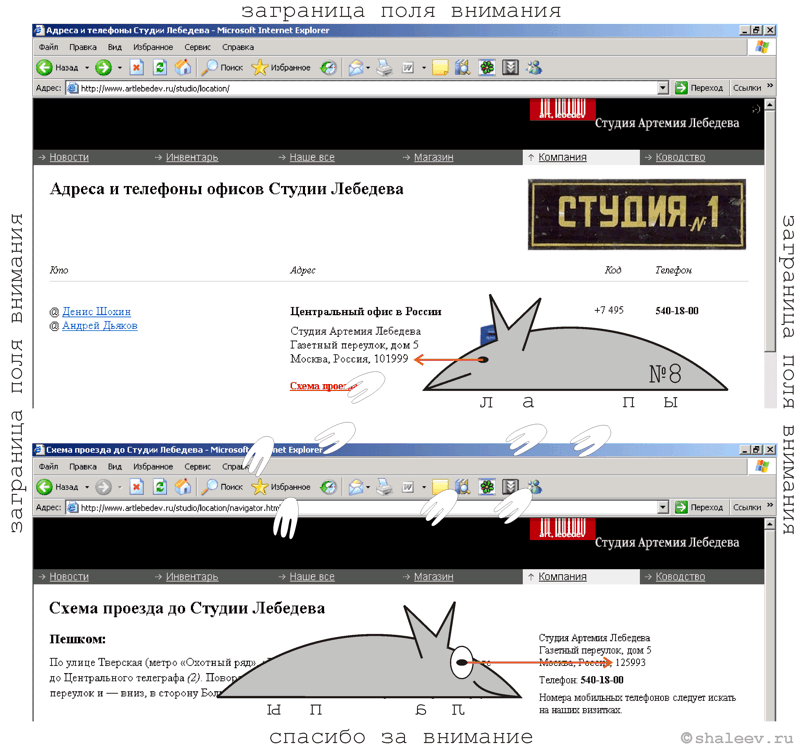The width and height of the screenshot is (800, 749).
Task: Click the Stop icon in top window toolbar
Action: 136,67
